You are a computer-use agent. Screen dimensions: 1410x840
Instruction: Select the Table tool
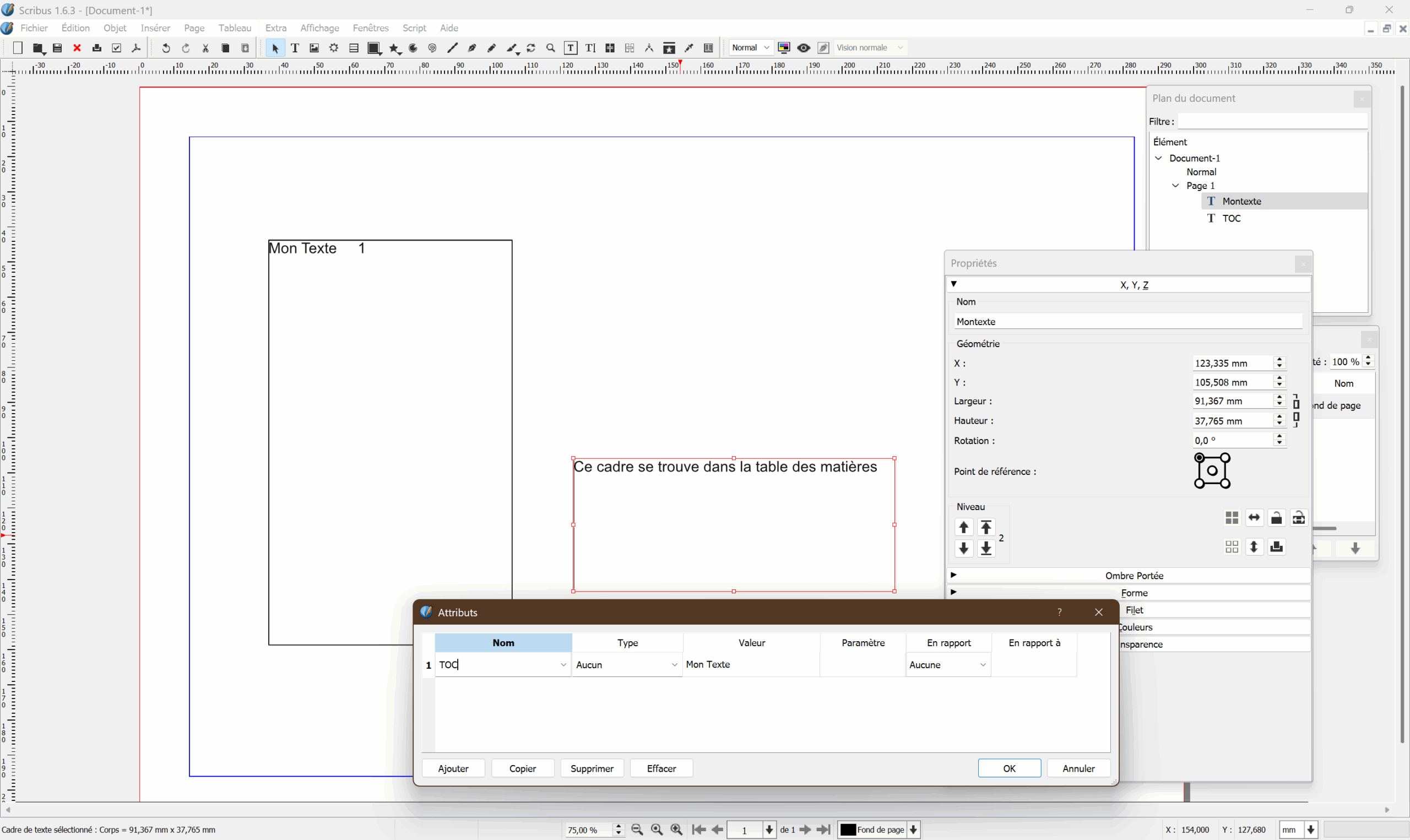click(x=354, y=48)
